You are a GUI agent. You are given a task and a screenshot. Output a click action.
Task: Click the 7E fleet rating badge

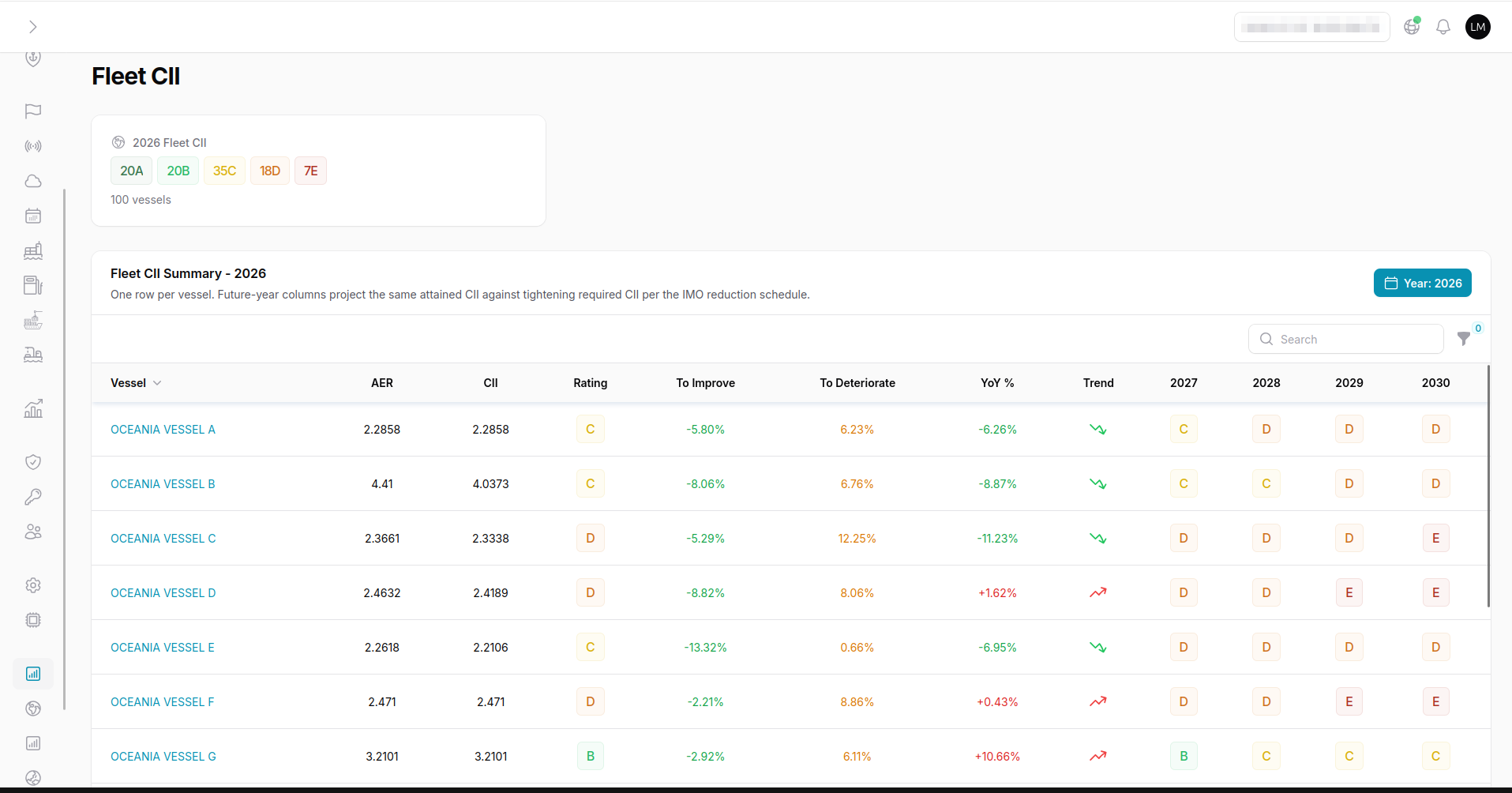point(310,171)
